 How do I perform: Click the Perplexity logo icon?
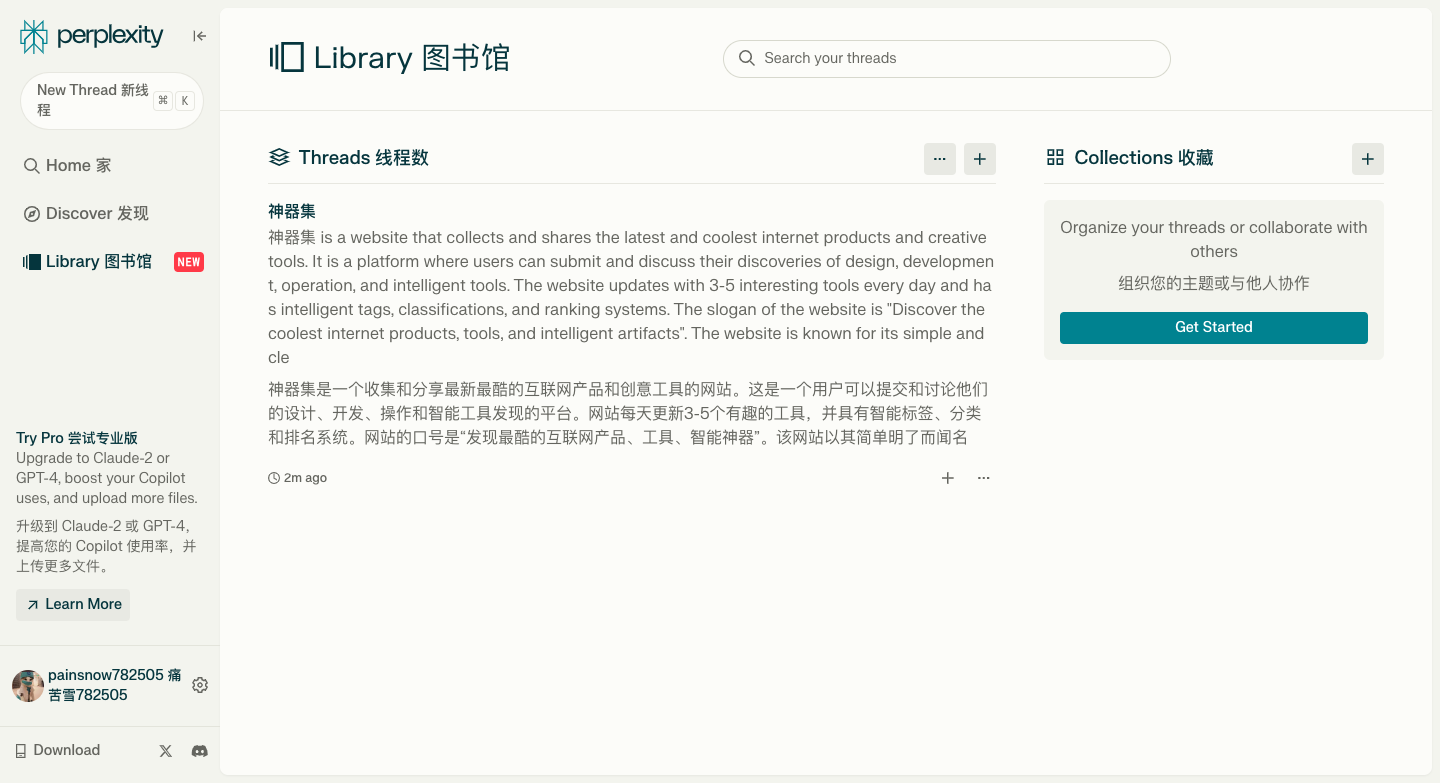(x=34, y=37)
